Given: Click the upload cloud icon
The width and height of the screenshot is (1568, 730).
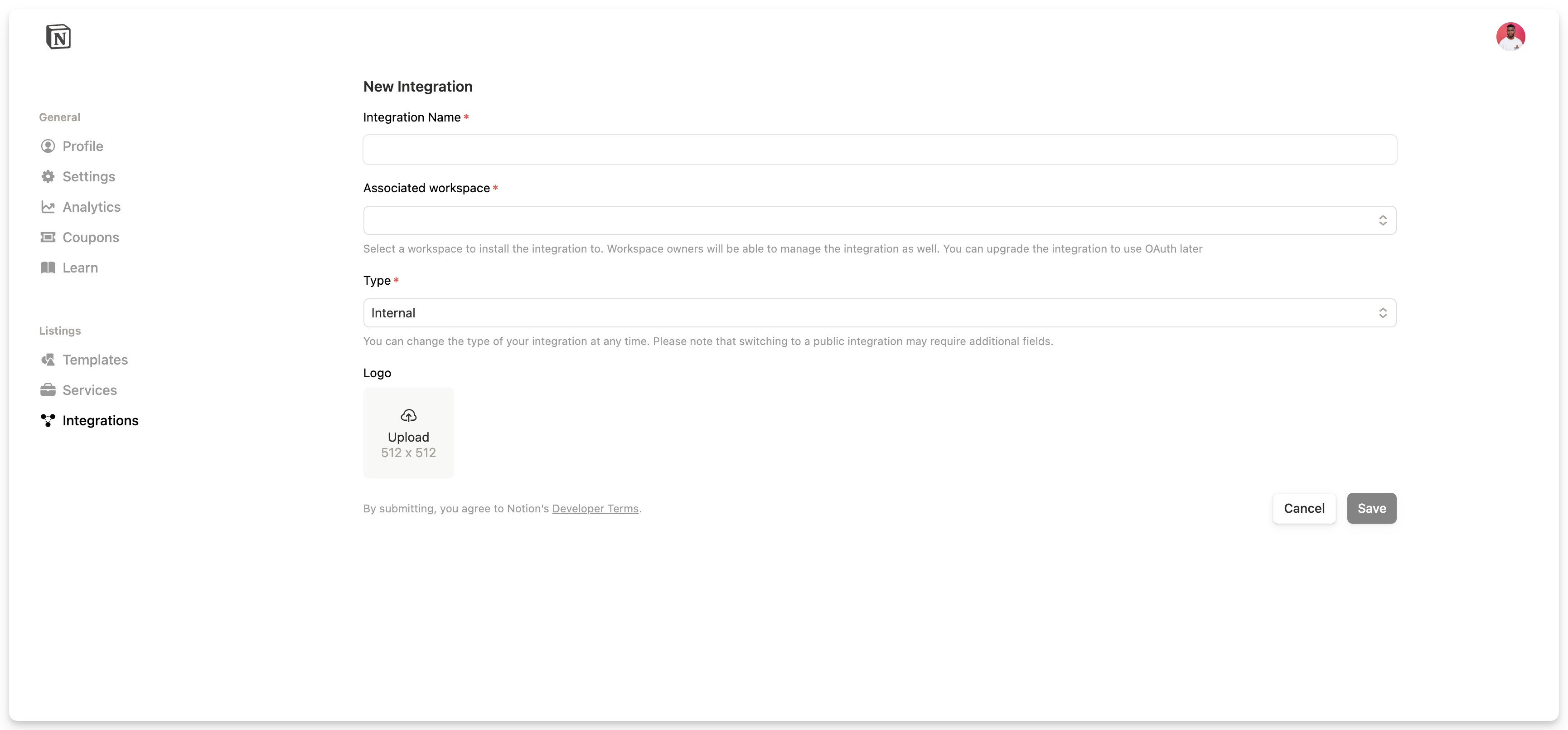Looking at the screenshot, I should [408, 416].
